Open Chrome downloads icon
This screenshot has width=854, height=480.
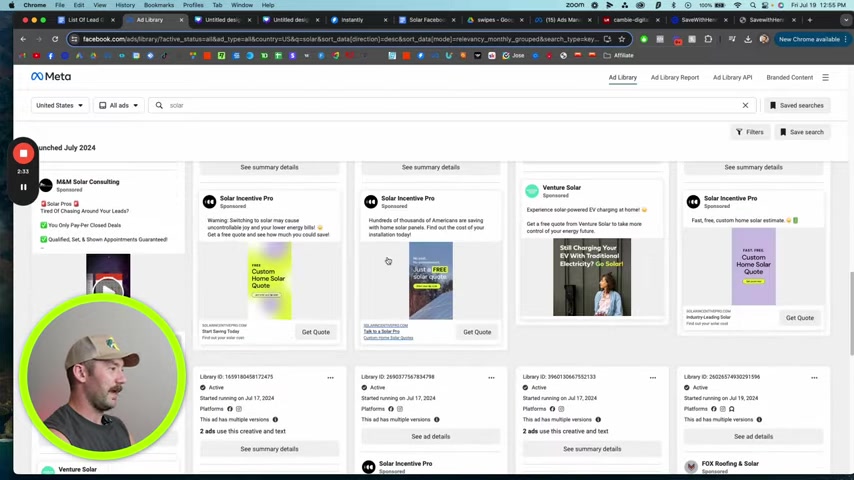click(748, 39)
